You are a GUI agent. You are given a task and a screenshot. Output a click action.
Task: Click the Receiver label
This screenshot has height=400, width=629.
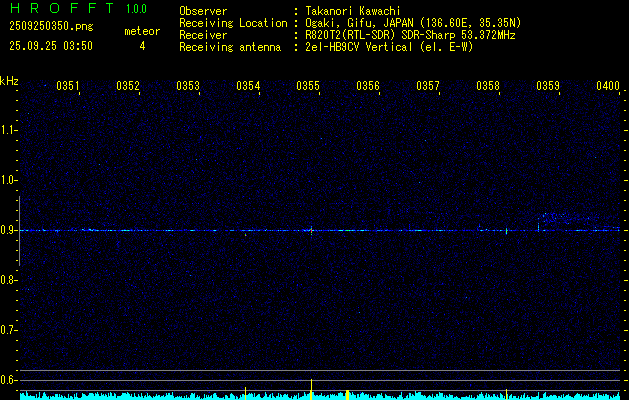pyautogui.click(x=203, y=35)
